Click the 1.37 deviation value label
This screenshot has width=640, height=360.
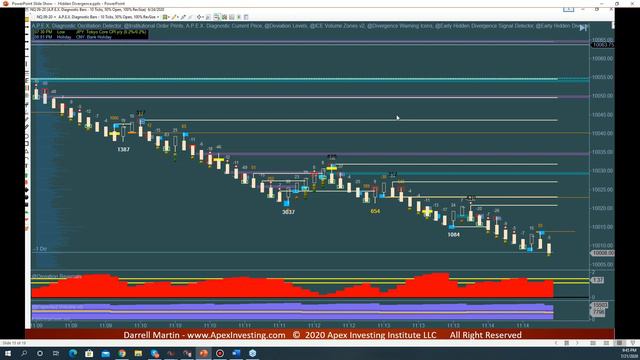(x=597, y=280)
